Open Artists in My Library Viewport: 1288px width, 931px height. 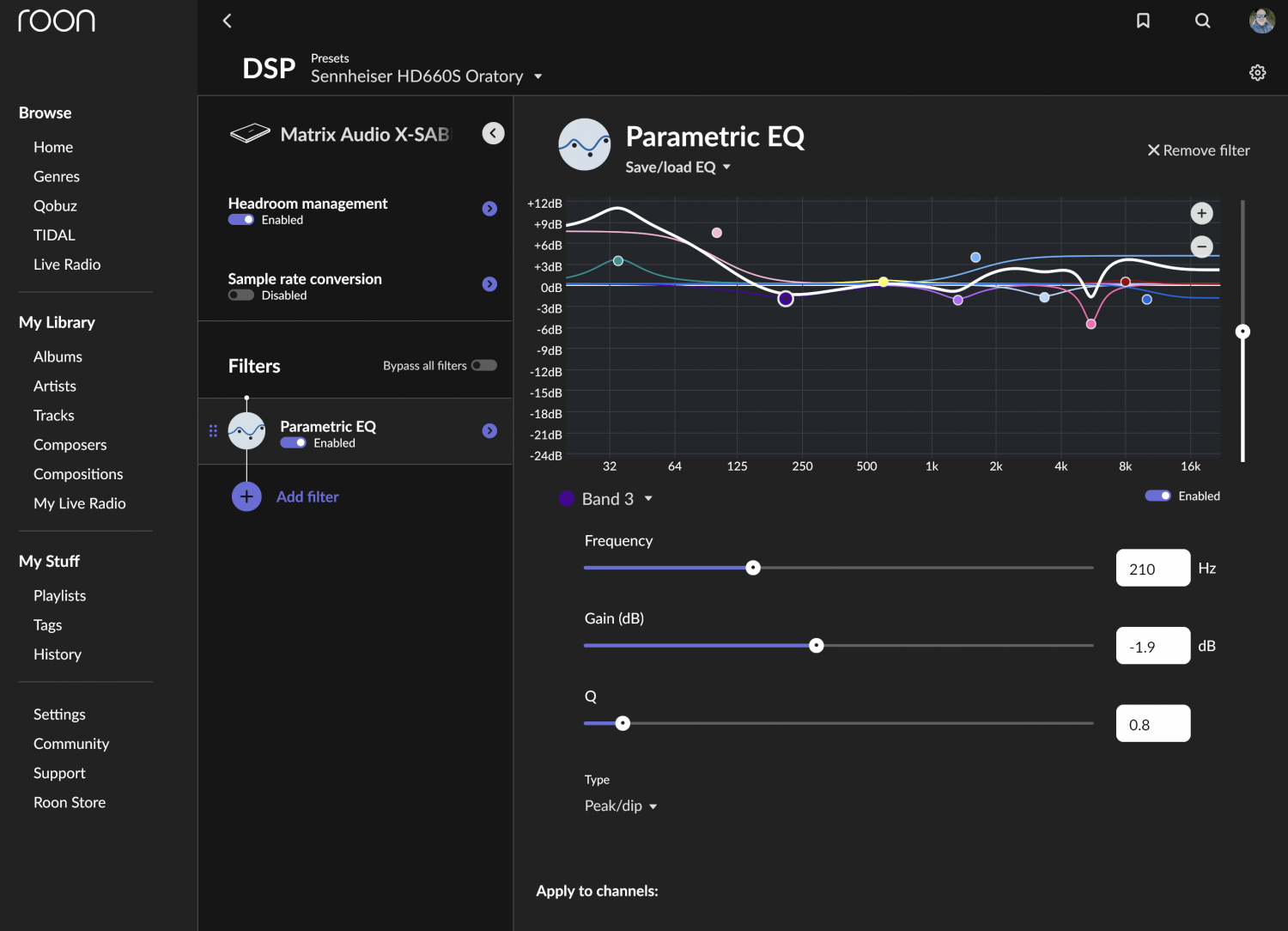[x=55, y=386]
